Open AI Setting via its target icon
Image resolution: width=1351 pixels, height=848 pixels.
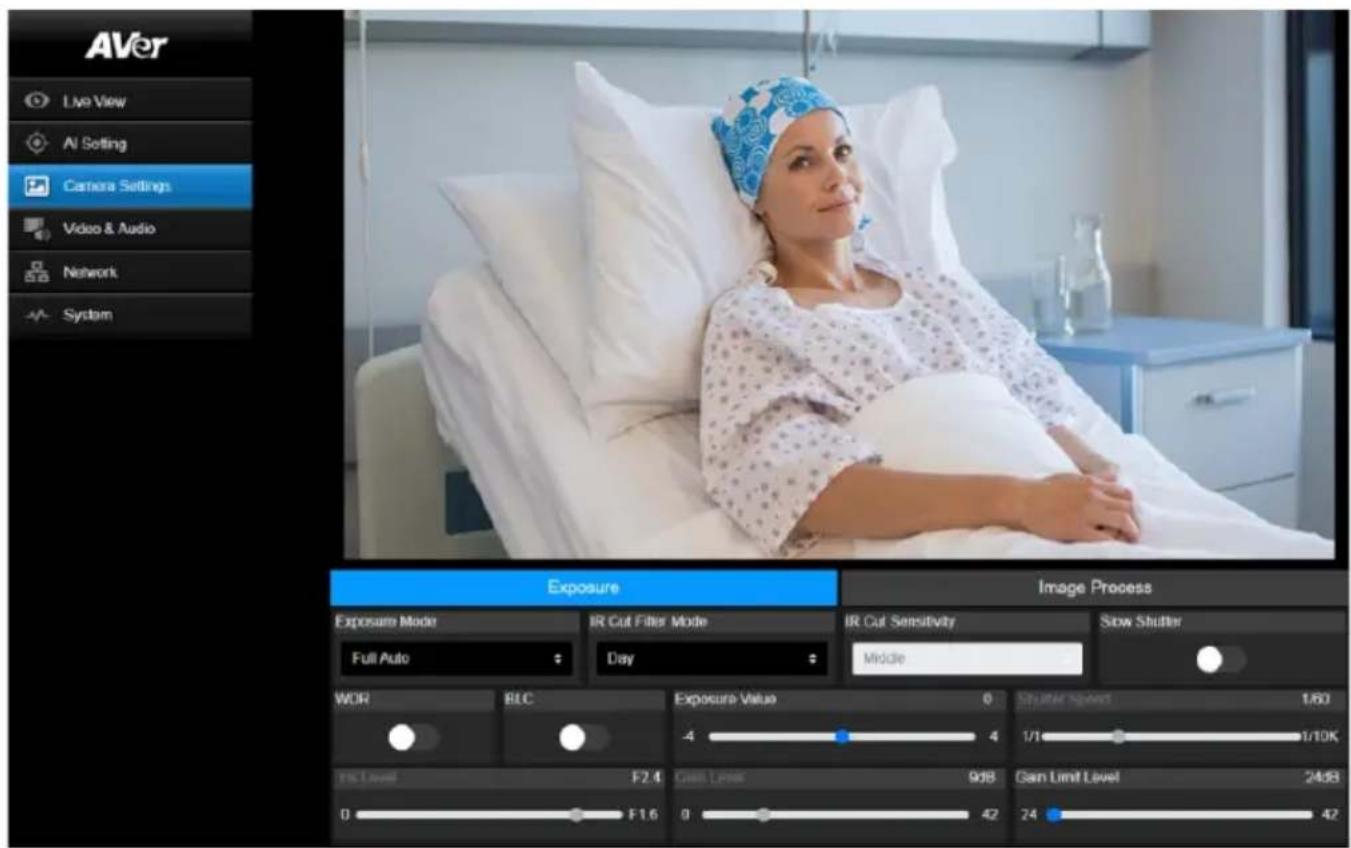pyautogui.click(x=37, y=143)
